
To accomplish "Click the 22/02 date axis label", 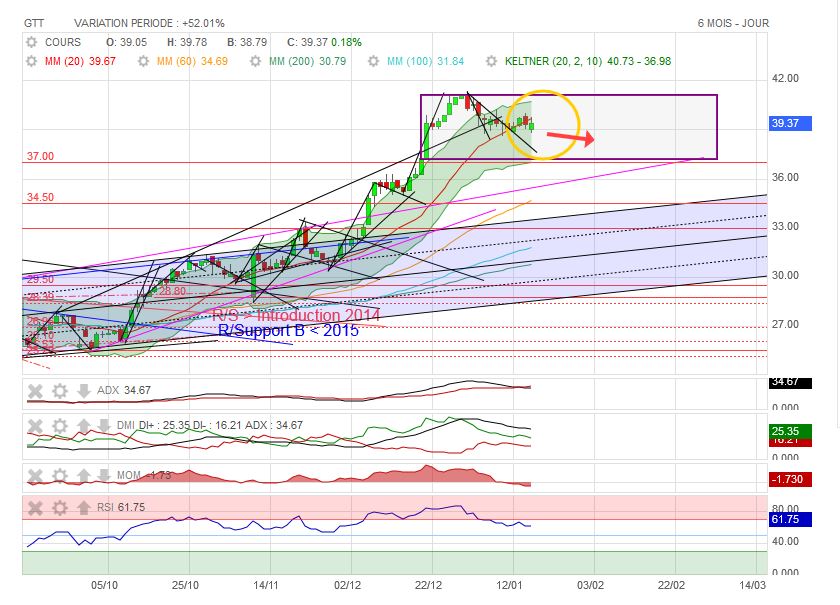I will [x=671, y=585].
